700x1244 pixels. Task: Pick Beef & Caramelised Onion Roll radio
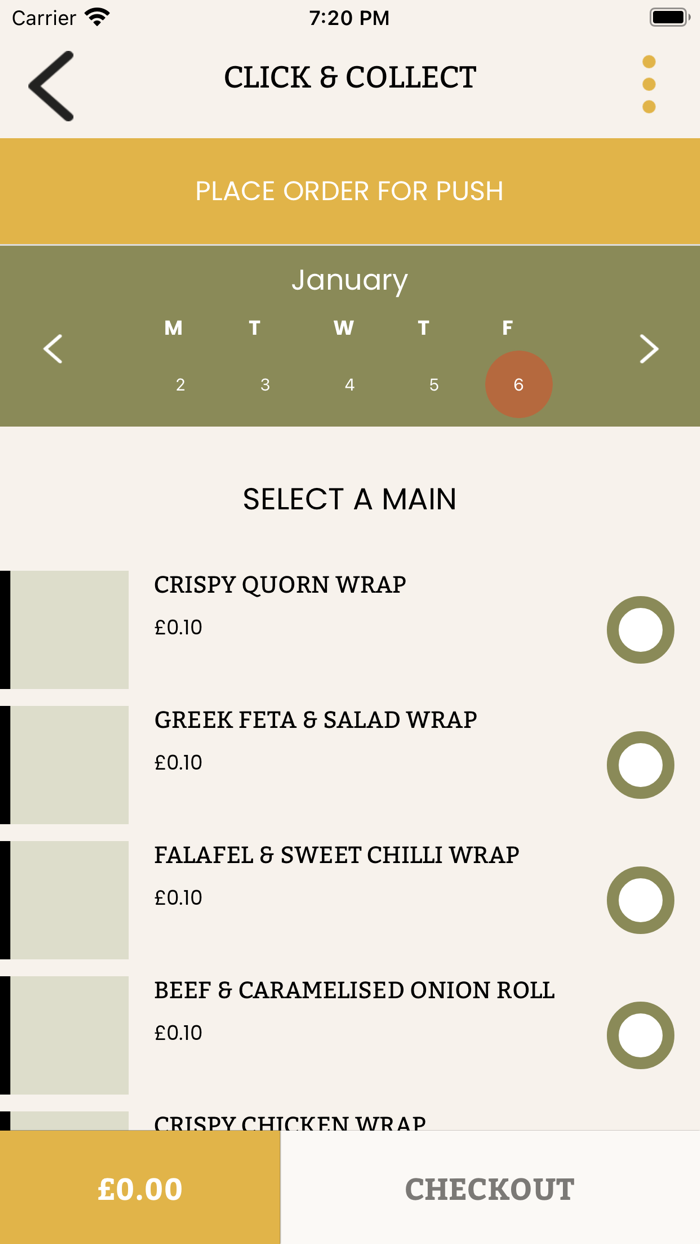point(640,1035)
